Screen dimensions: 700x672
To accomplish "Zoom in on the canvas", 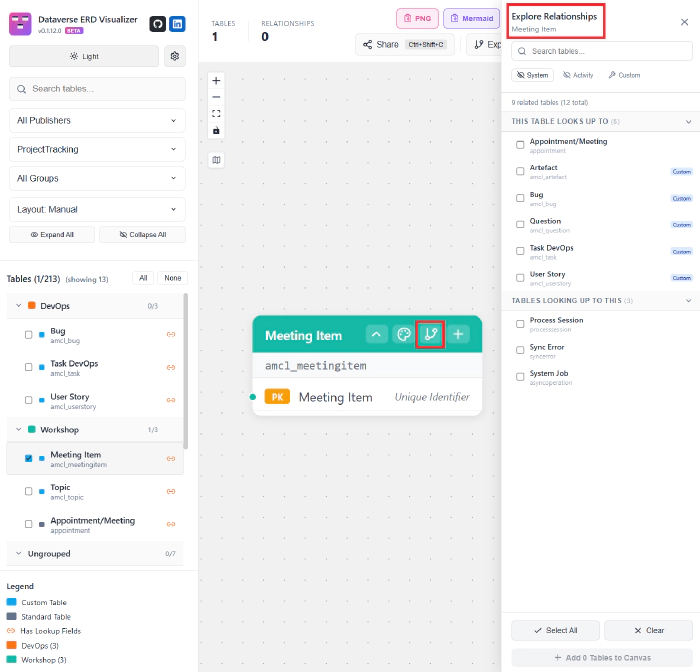I will [216, 80].
